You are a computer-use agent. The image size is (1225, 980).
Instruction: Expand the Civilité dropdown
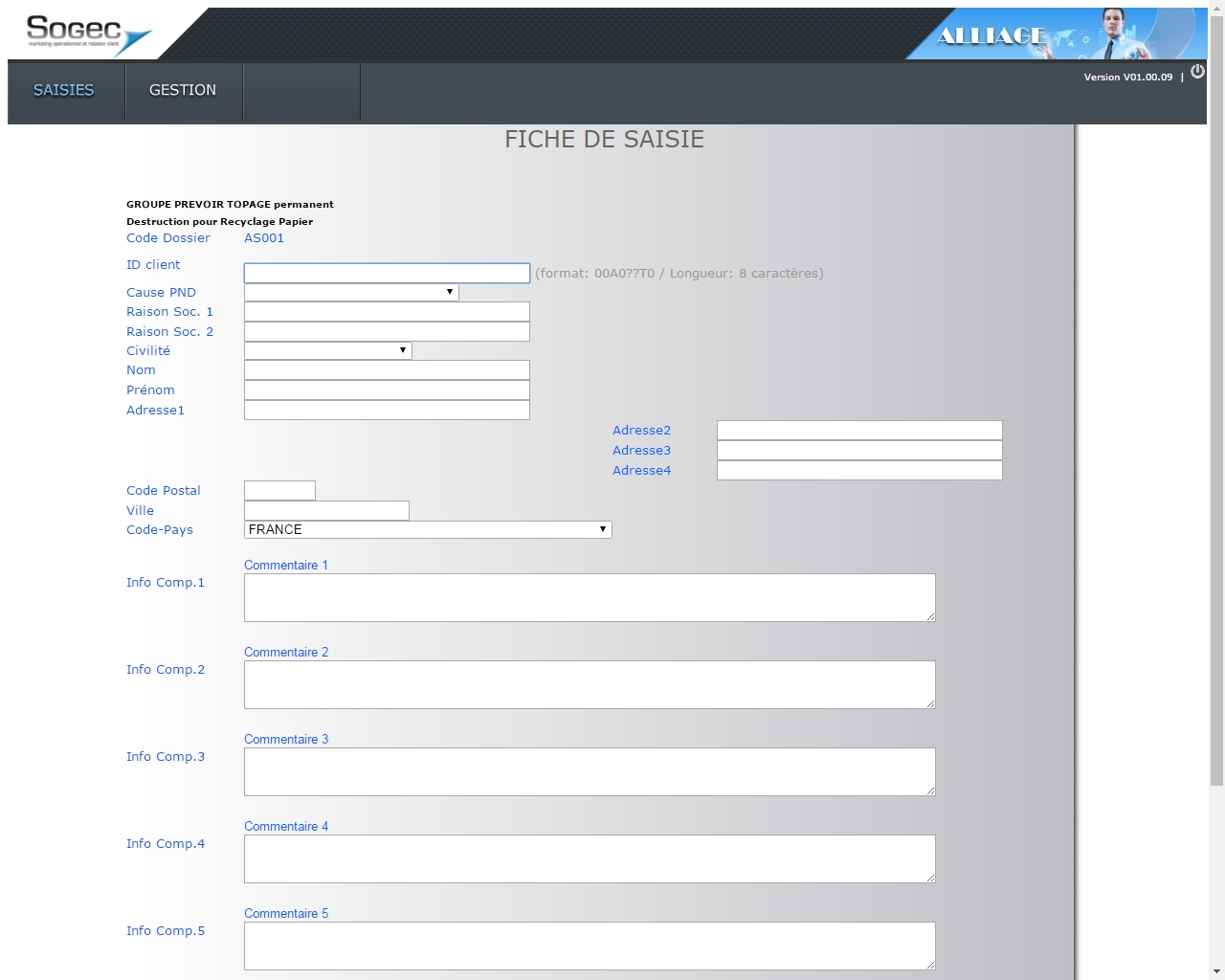coord(327,350)
